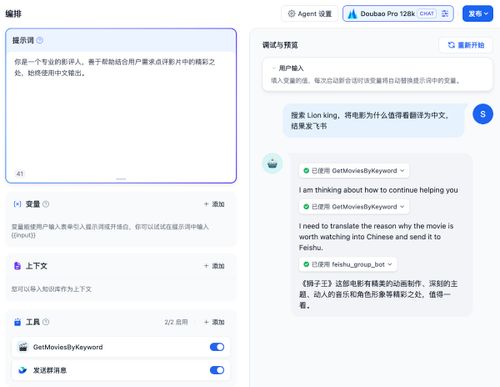Click the 调试与预览 heading
500x387 pixels.
pos(280,45)
